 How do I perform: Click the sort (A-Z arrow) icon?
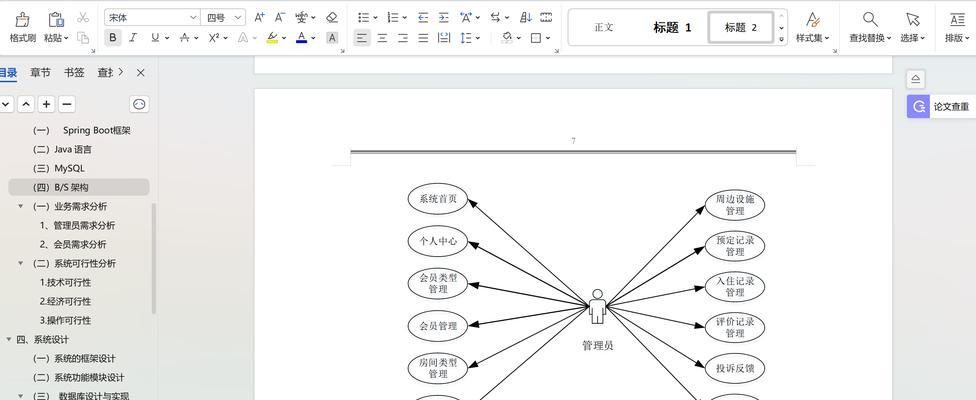point(526,17)
